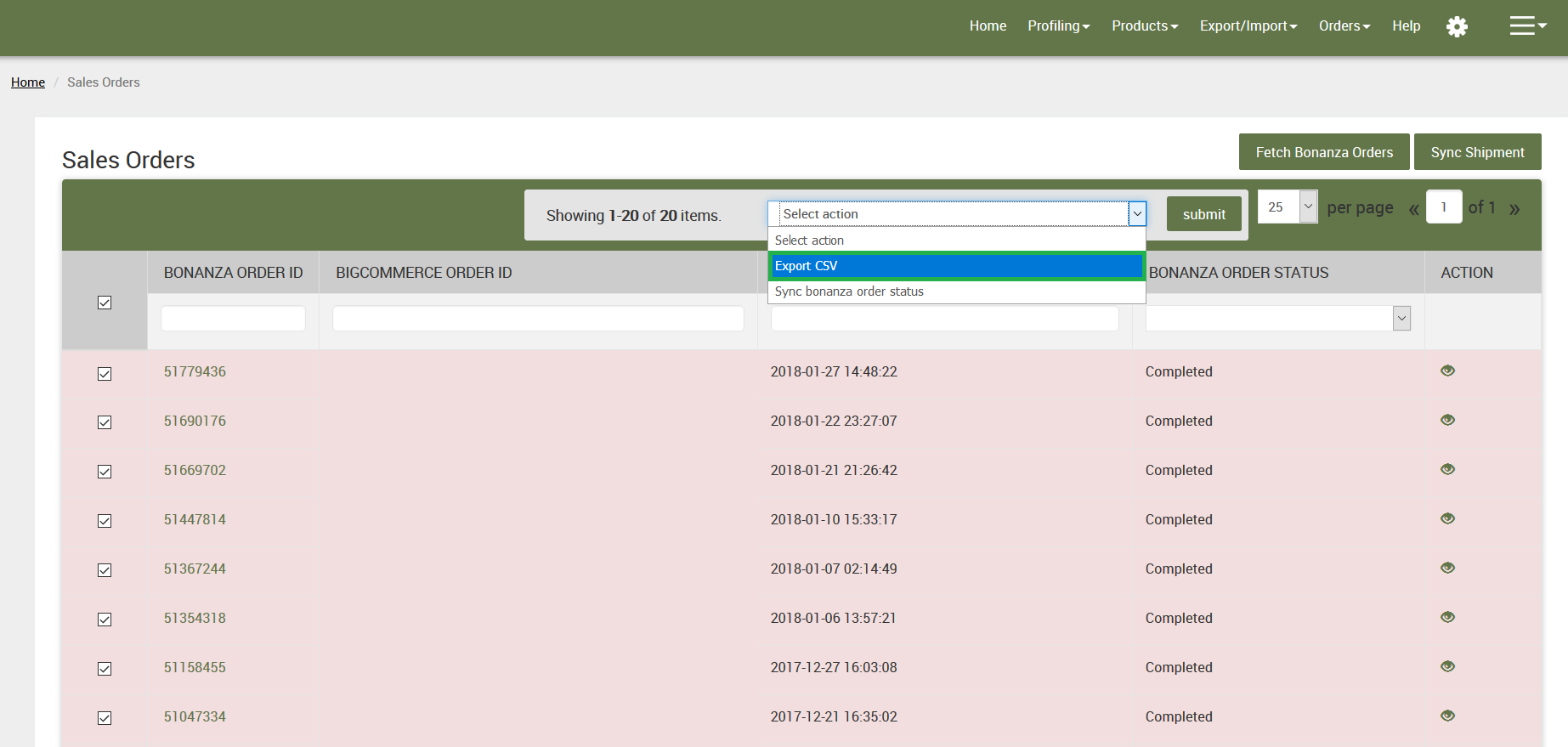This screenshot has width=1568, height=747.
Task: View order 51690176 via eye icon
Action: click(x=1448, y=420)
